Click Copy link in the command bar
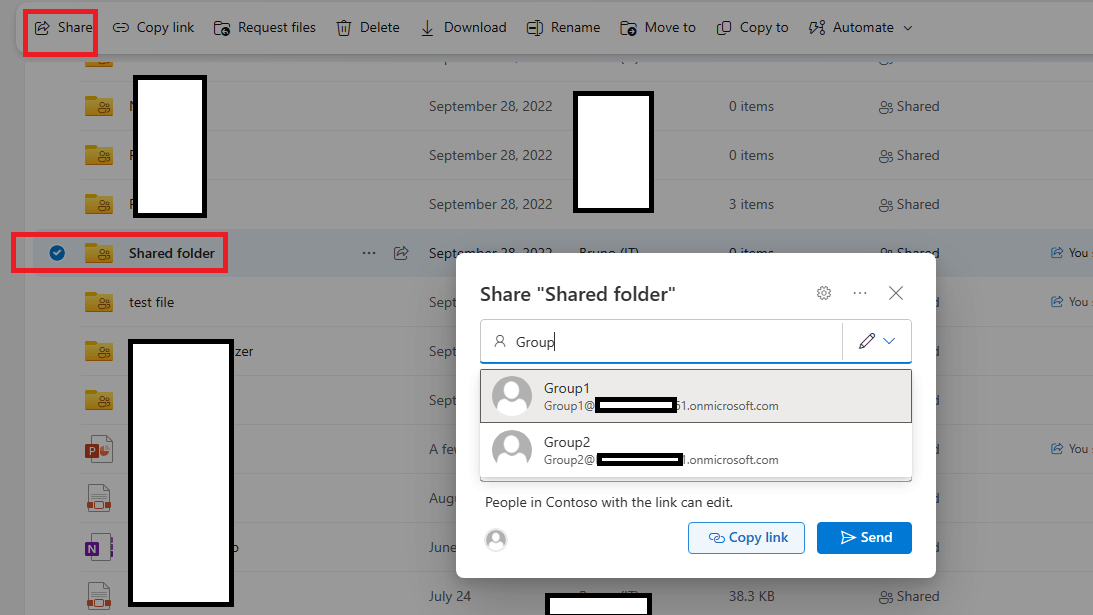 click(x=153, y=28)
